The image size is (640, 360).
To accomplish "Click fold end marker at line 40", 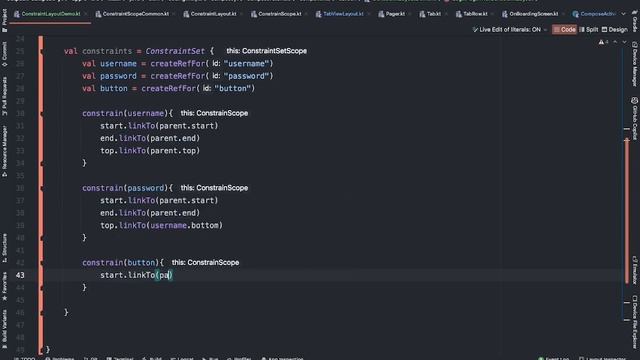I will click(x=42, y=238).
